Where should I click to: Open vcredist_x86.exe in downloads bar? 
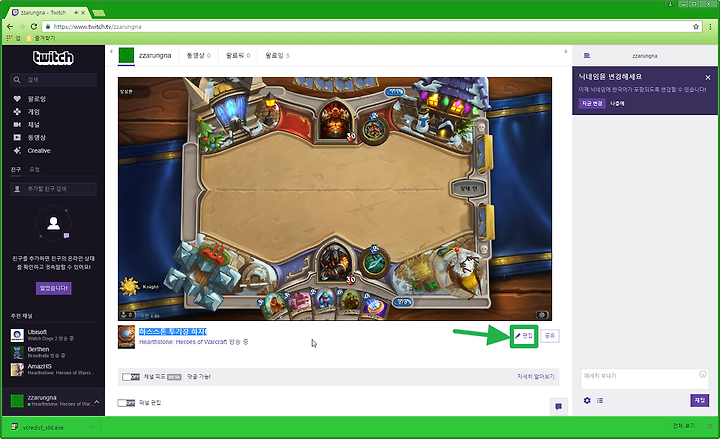(x=43, y=427)
